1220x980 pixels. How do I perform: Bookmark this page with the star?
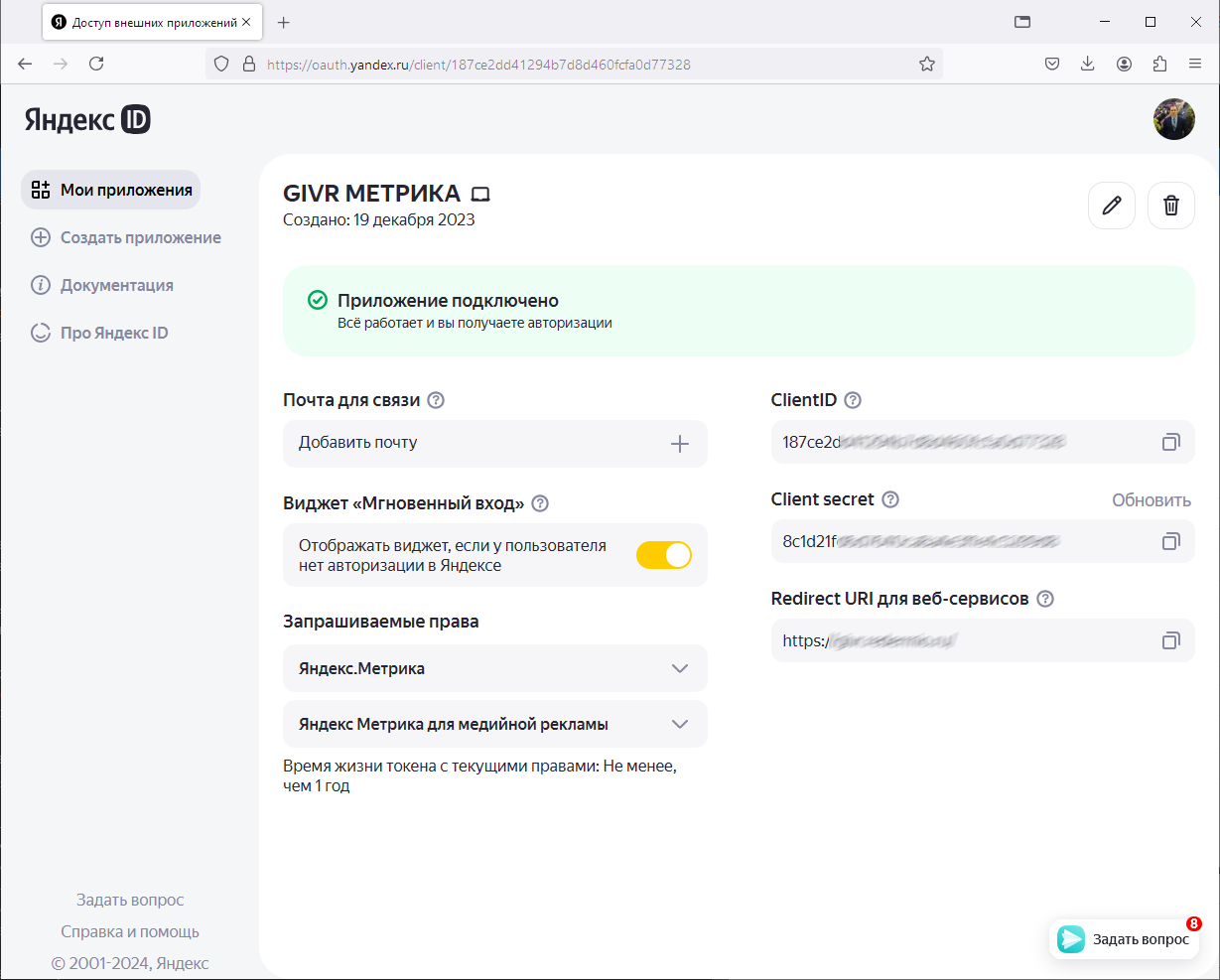pyautogui.click(x=927, y=64)
